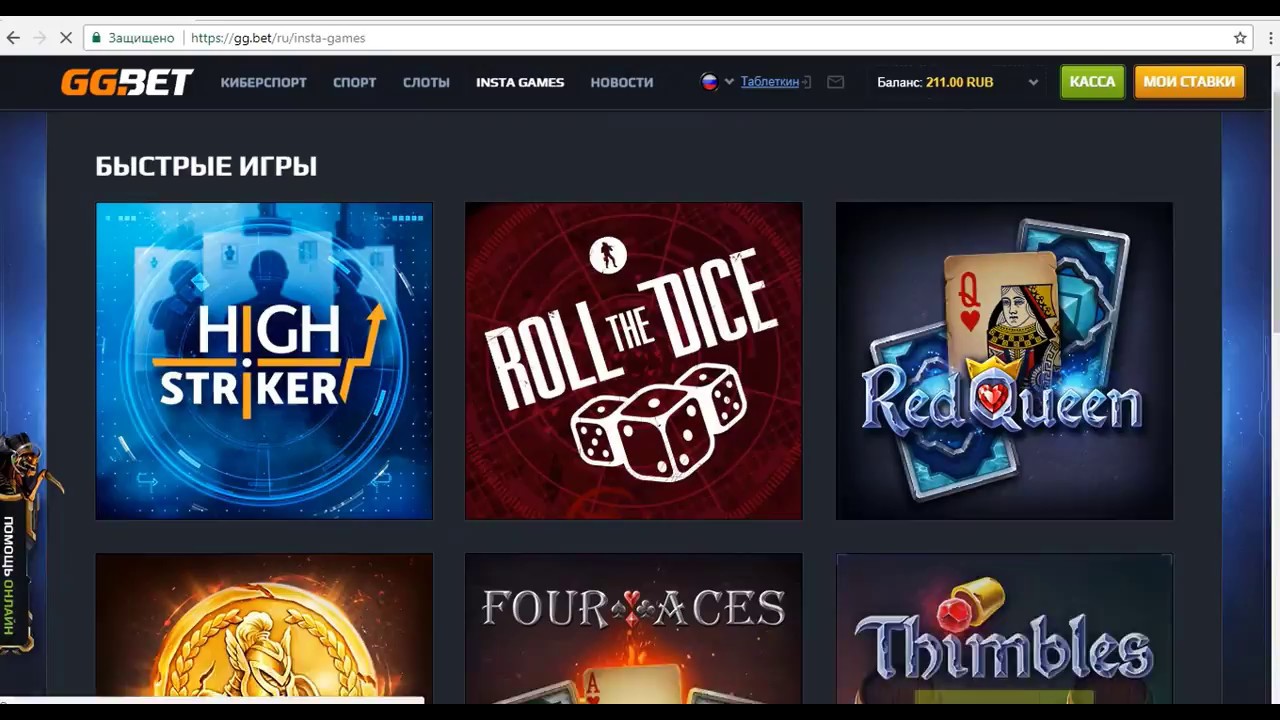The image size is (1280, 720).
Task: Open the Слоты menu item
Action: tap(426, 82)
